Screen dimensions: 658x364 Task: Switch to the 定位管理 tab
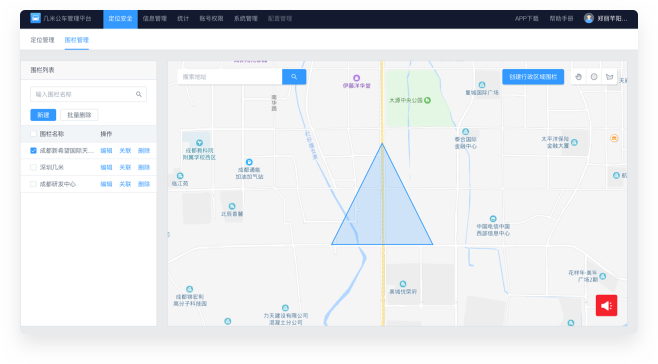tap(42, 40)
